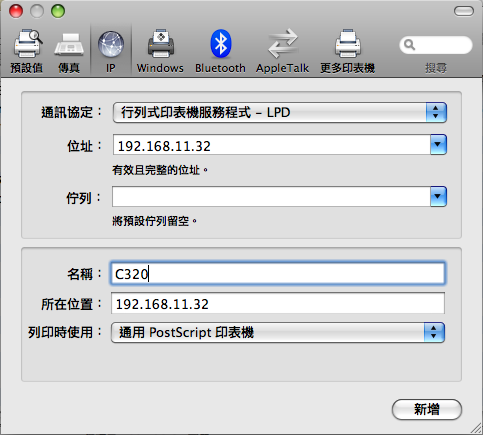Click the 將預設佇列留空 hint text

(155, 221)
